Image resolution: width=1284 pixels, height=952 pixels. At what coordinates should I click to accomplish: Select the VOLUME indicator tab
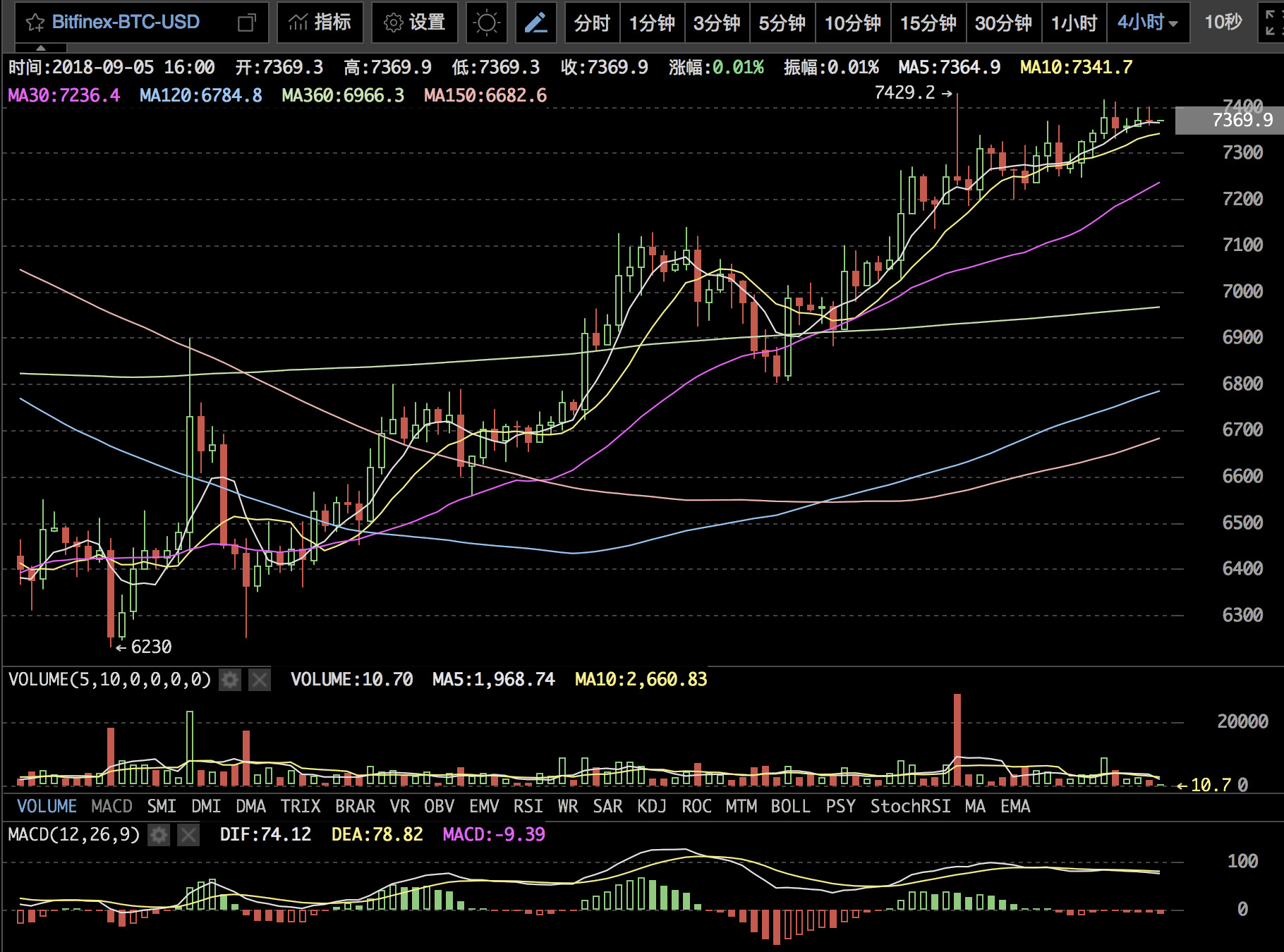pos(47,806)
